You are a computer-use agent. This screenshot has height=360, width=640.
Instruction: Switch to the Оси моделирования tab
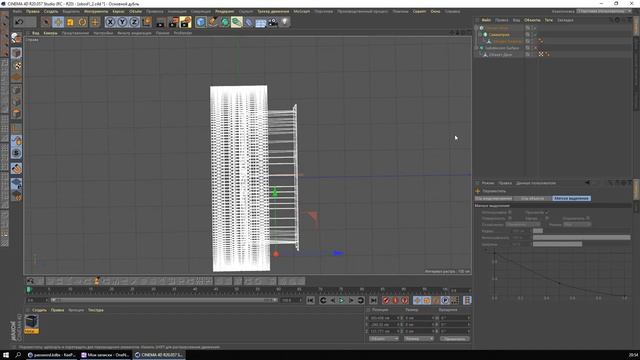493,198
